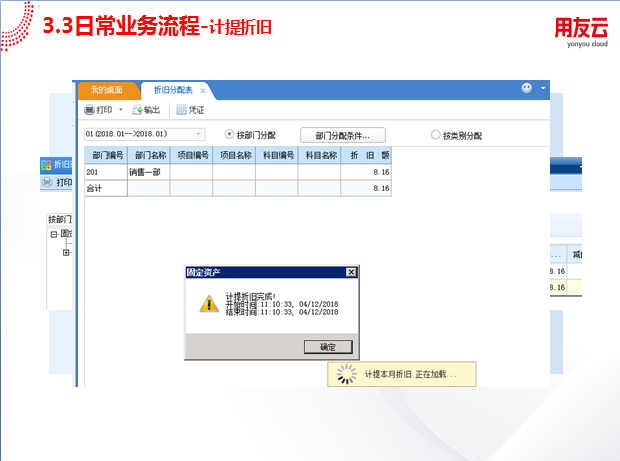Image resolution: width=620 pixels, height=461 pixels.
Task: Click 确定 in the 固定资产 dialog
Action: 328,347
